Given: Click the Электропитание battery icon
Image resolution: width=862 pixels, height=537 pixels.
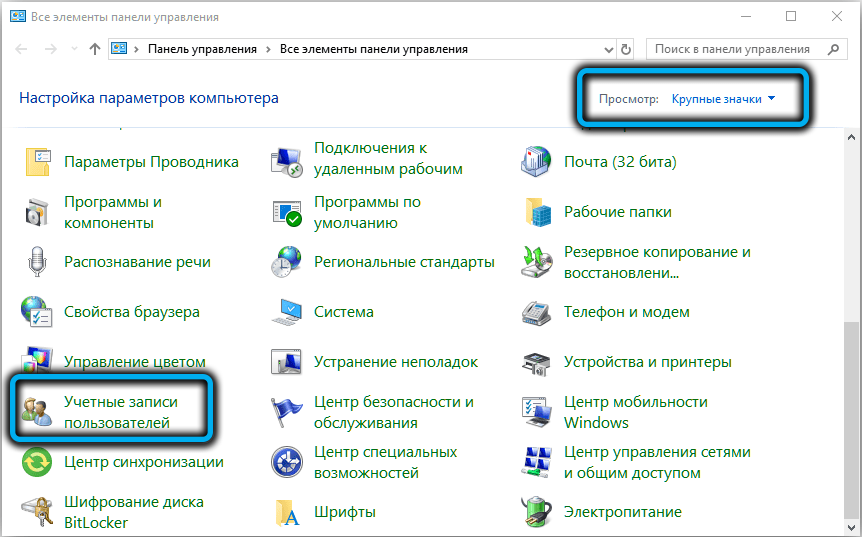Looking at the screenshot, I should tap(537, 512).
